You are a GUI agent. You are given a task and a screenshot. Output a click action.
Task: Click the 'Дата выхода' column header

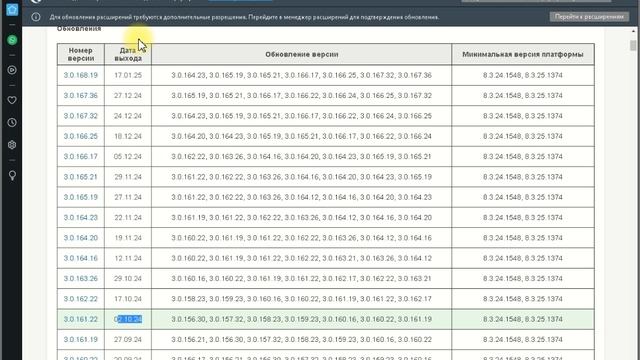(x=128, y=54)
